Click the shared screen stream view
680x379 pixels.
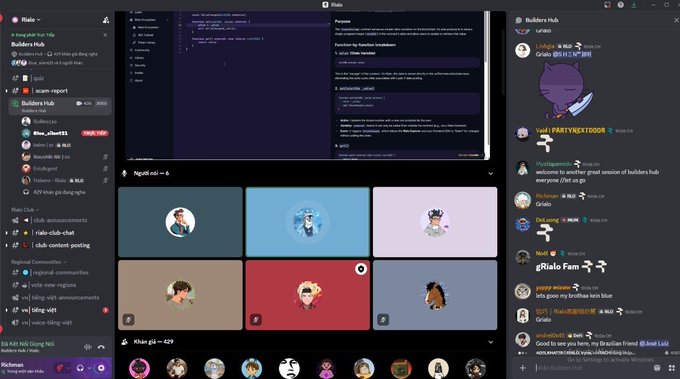307,85
